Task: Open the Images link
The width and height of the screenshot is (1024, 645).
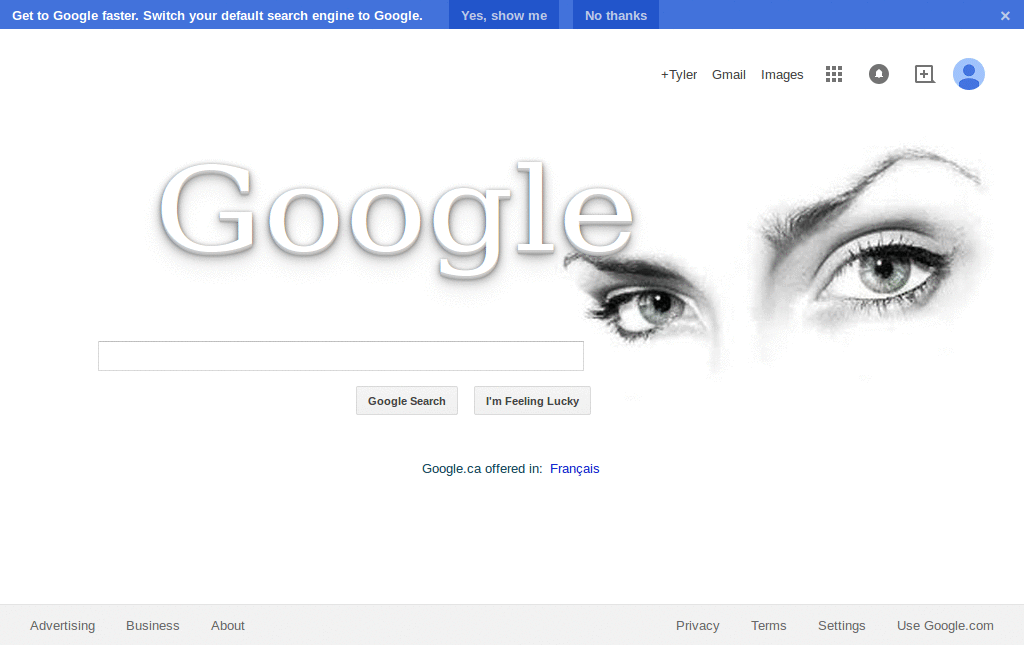Action: point(782,75)
